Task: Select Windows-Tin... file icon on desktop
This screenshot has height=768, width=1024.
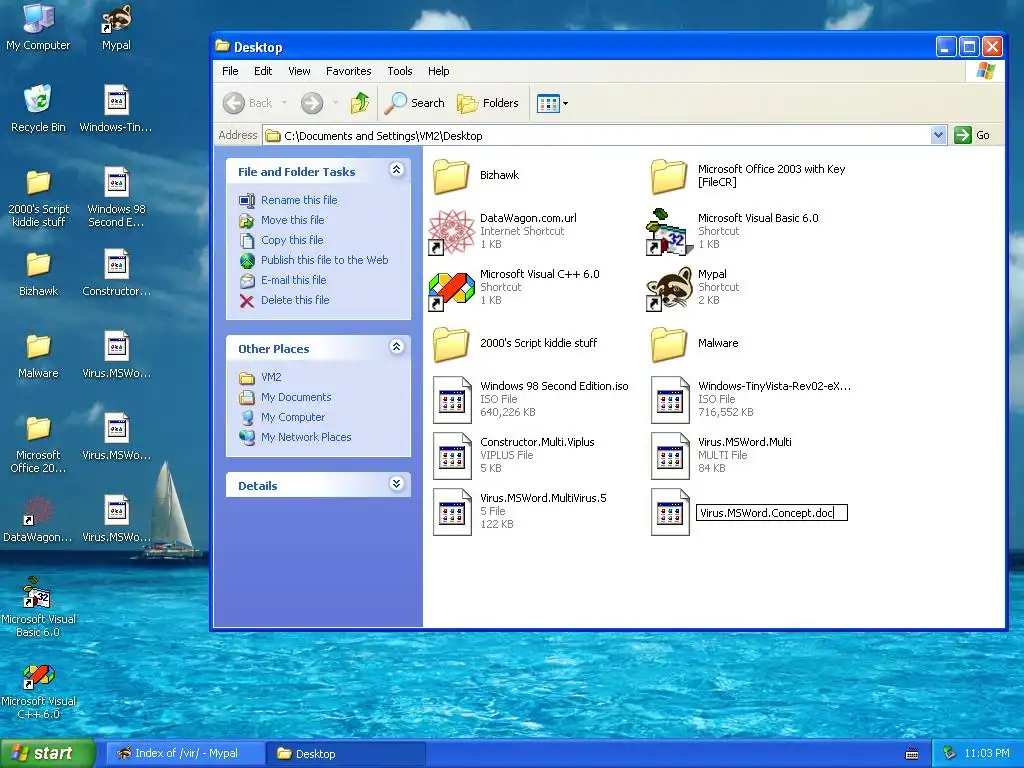Action: click(116, 109)
